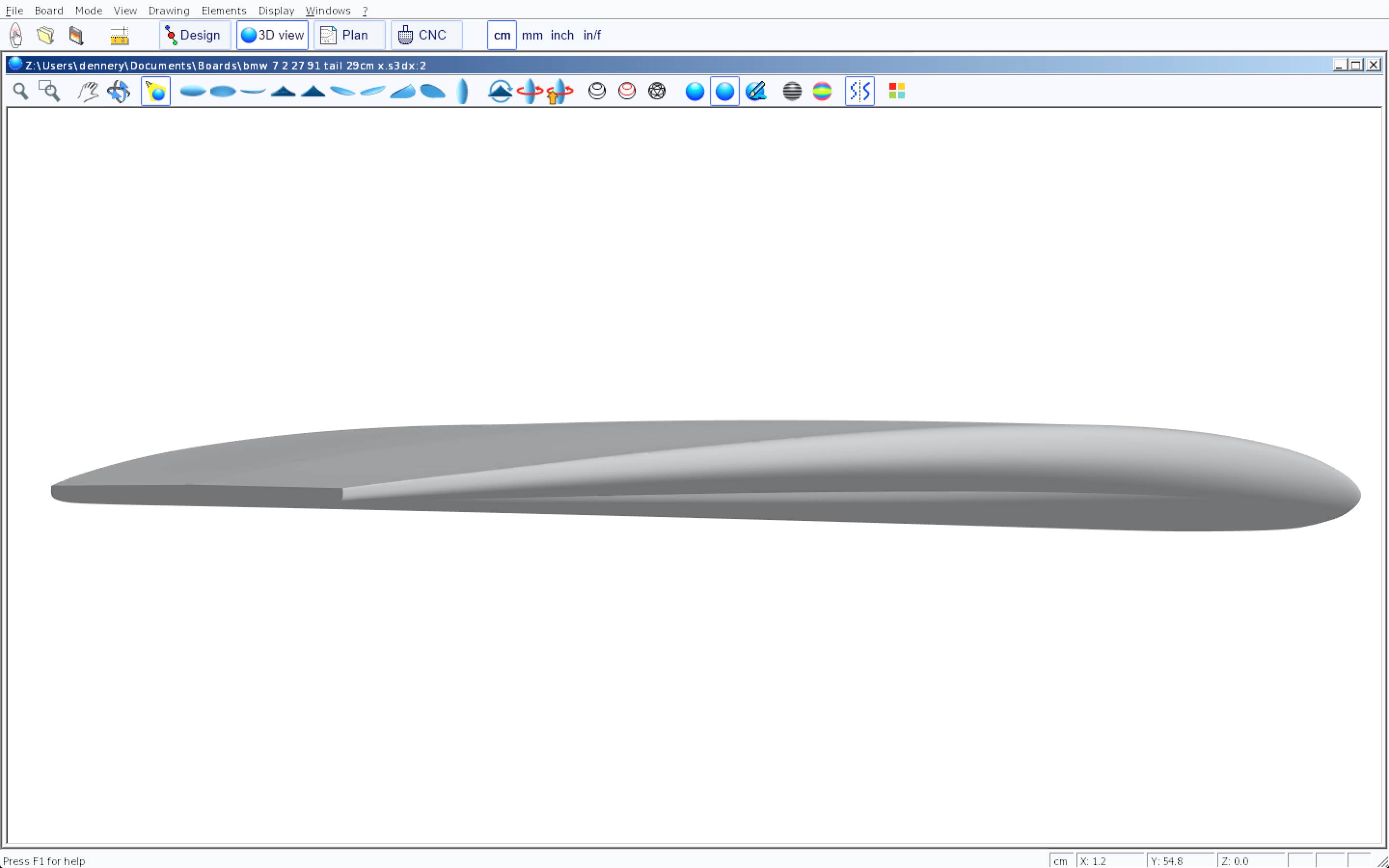This screenshot has width=1389, height=868.
Task: Select cm as the measurement unit
Action: click(x=502, y=36)
